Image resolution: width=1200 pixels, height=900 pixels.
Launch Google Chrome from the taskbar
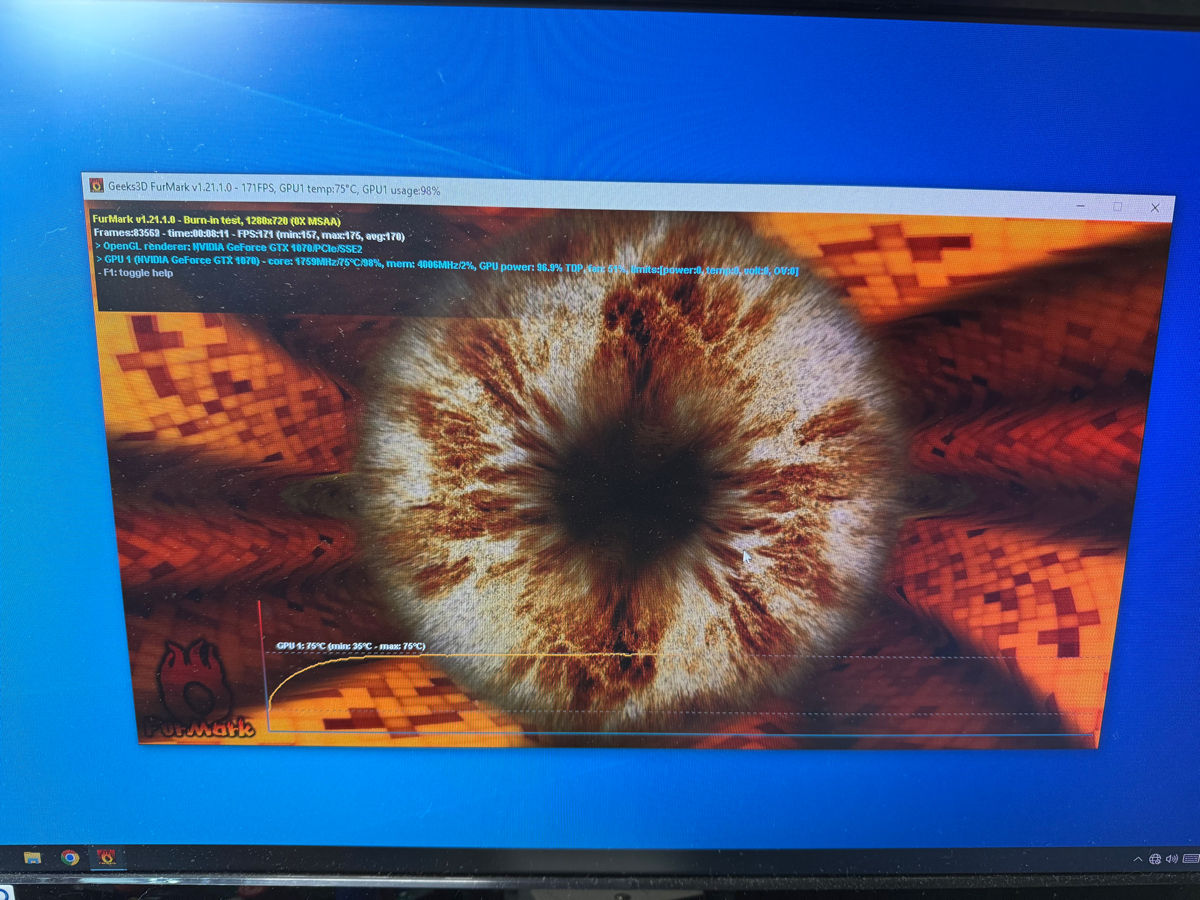pos(69,858)
